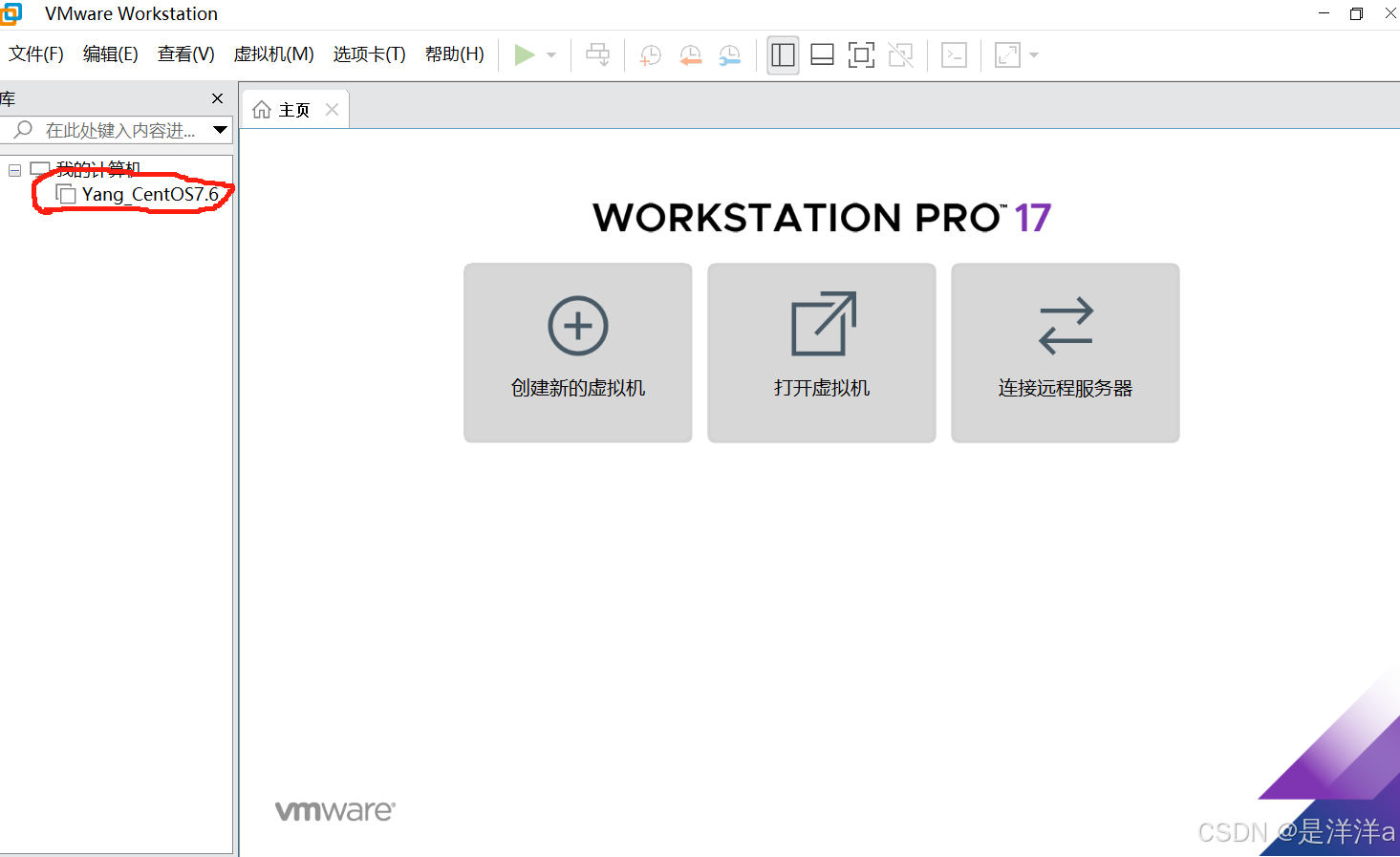The image size is (1400, 857).
Task: Click the 打开虚拟机 button
Action: [822, 353]
